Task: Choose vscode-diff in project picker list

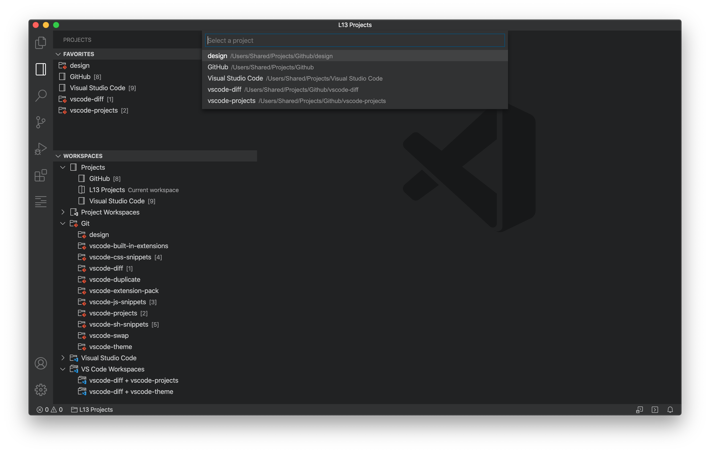Action: pos(355,90)
